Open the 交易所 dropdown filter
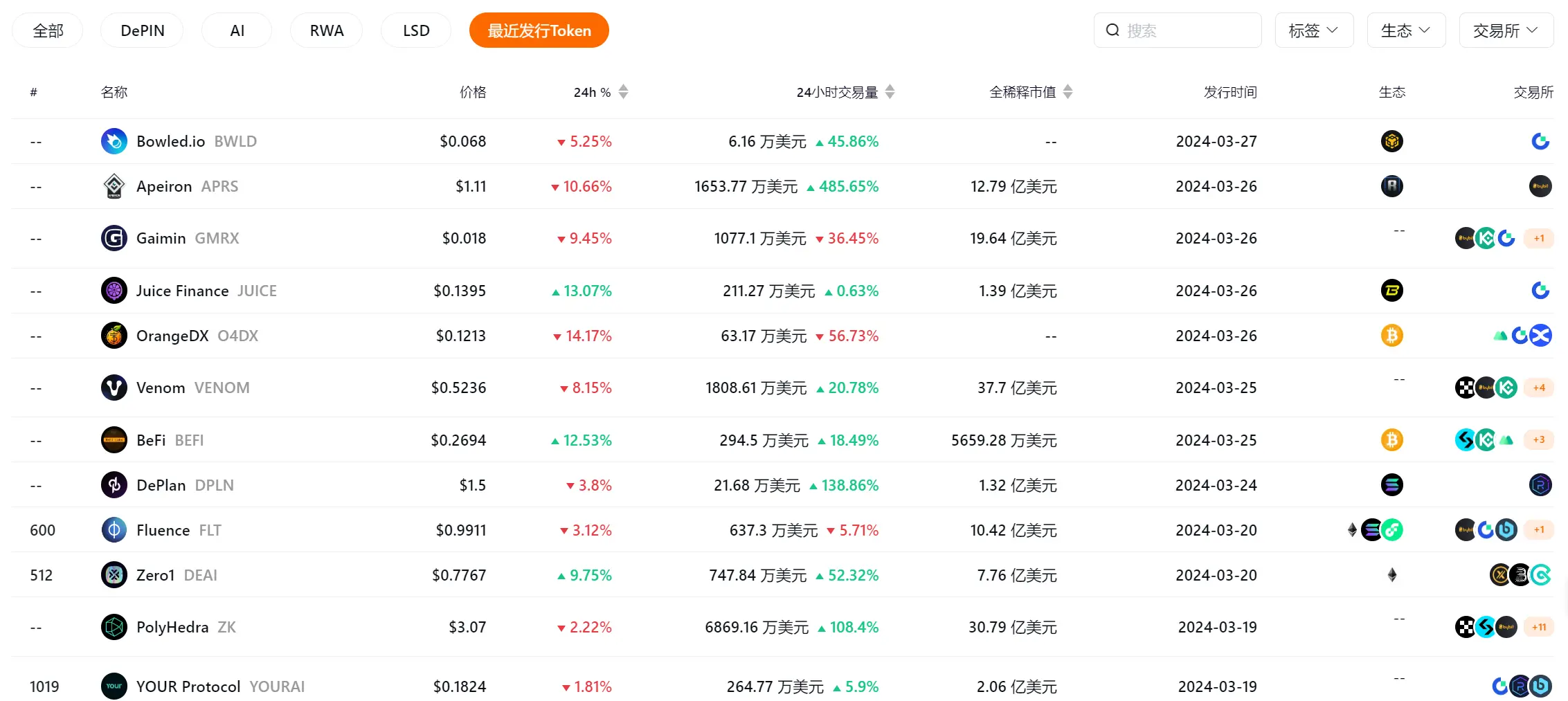This screenshot has height=701, width=1568. click(1506, 30)
